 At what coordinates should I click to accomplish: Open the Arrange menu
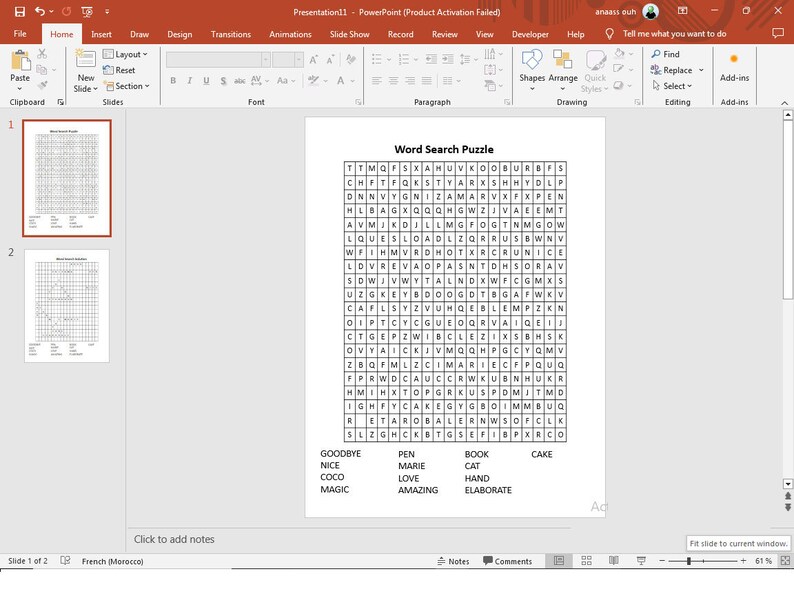pyautogui.click(x=563, y=71)
